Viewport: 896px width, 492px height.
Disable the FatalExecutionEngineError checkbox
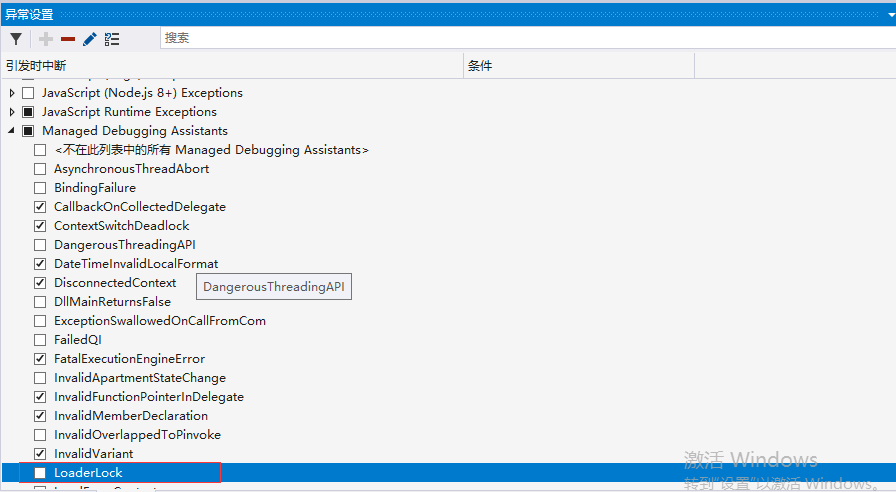pos(40,359)
